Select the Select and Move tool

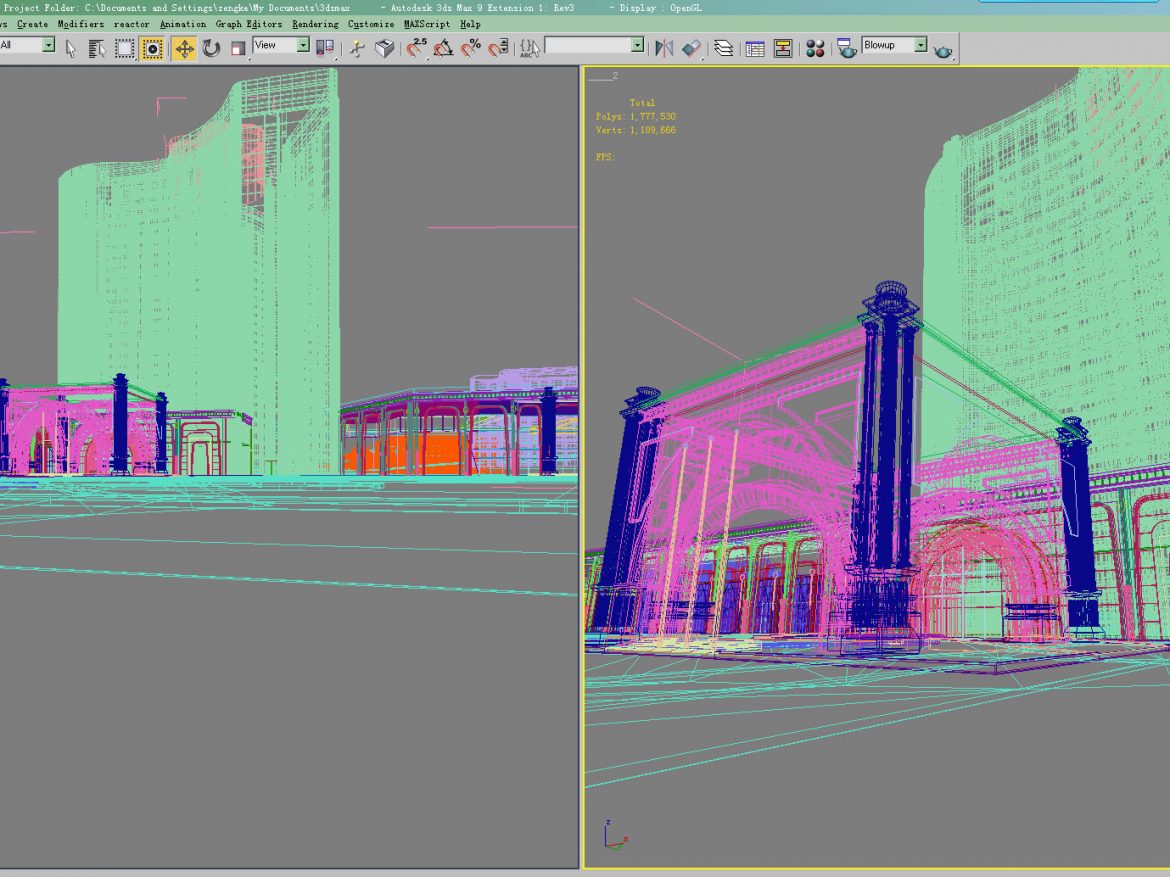[x=183, y=46]
